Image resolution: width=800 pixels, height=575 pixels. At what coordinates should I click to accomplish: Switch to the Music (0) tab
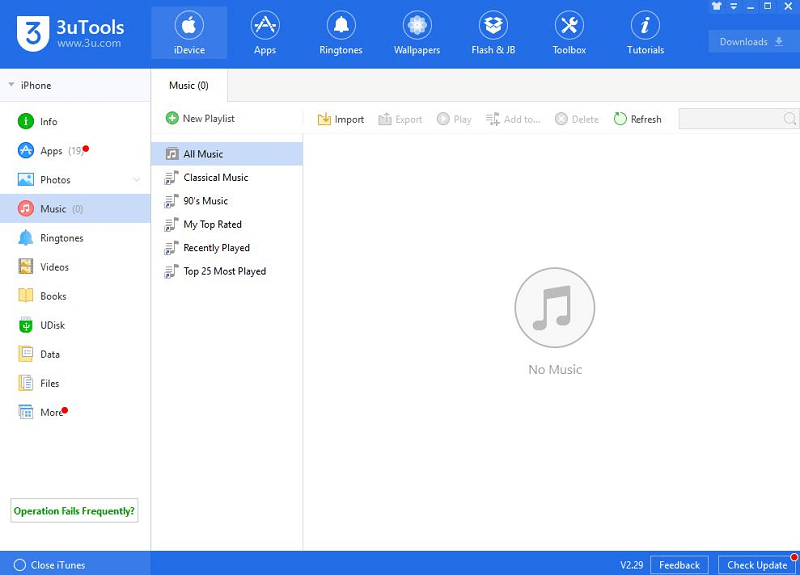tap(189, 86)
